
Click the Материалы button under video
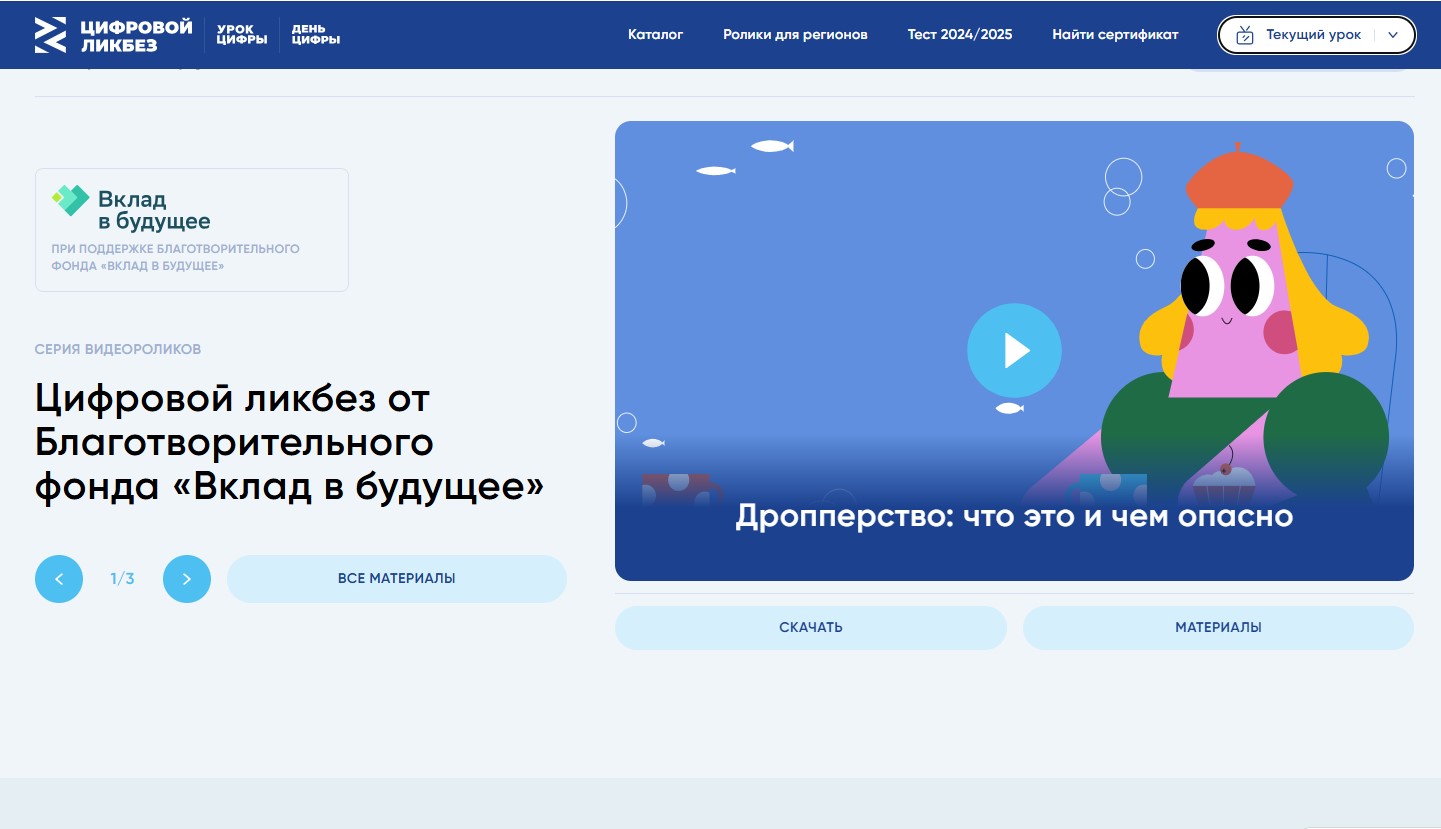pyautogui.click(x=1218, y=628)
